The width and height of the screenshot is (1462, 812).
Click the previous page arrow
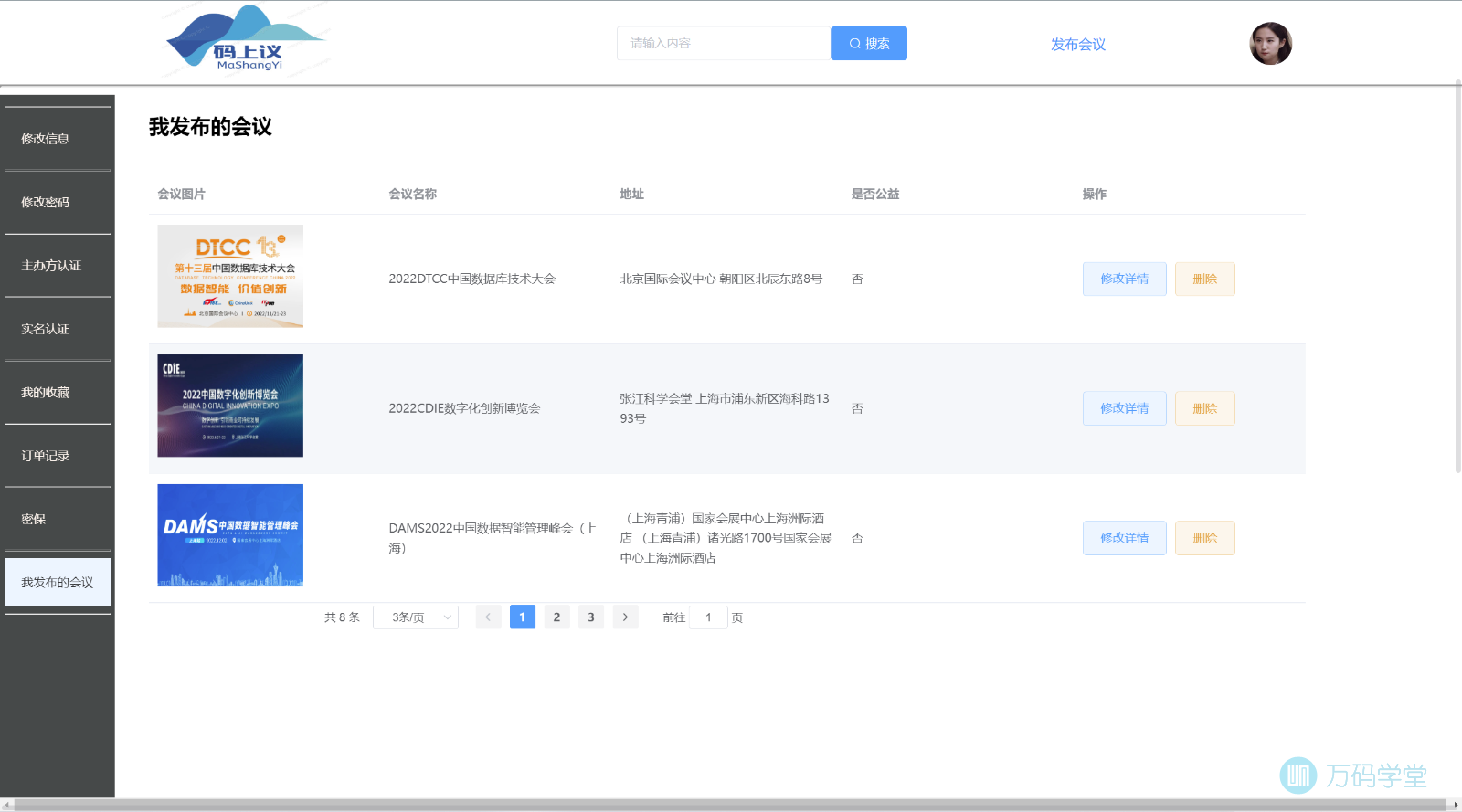click(x=488, y=617)
